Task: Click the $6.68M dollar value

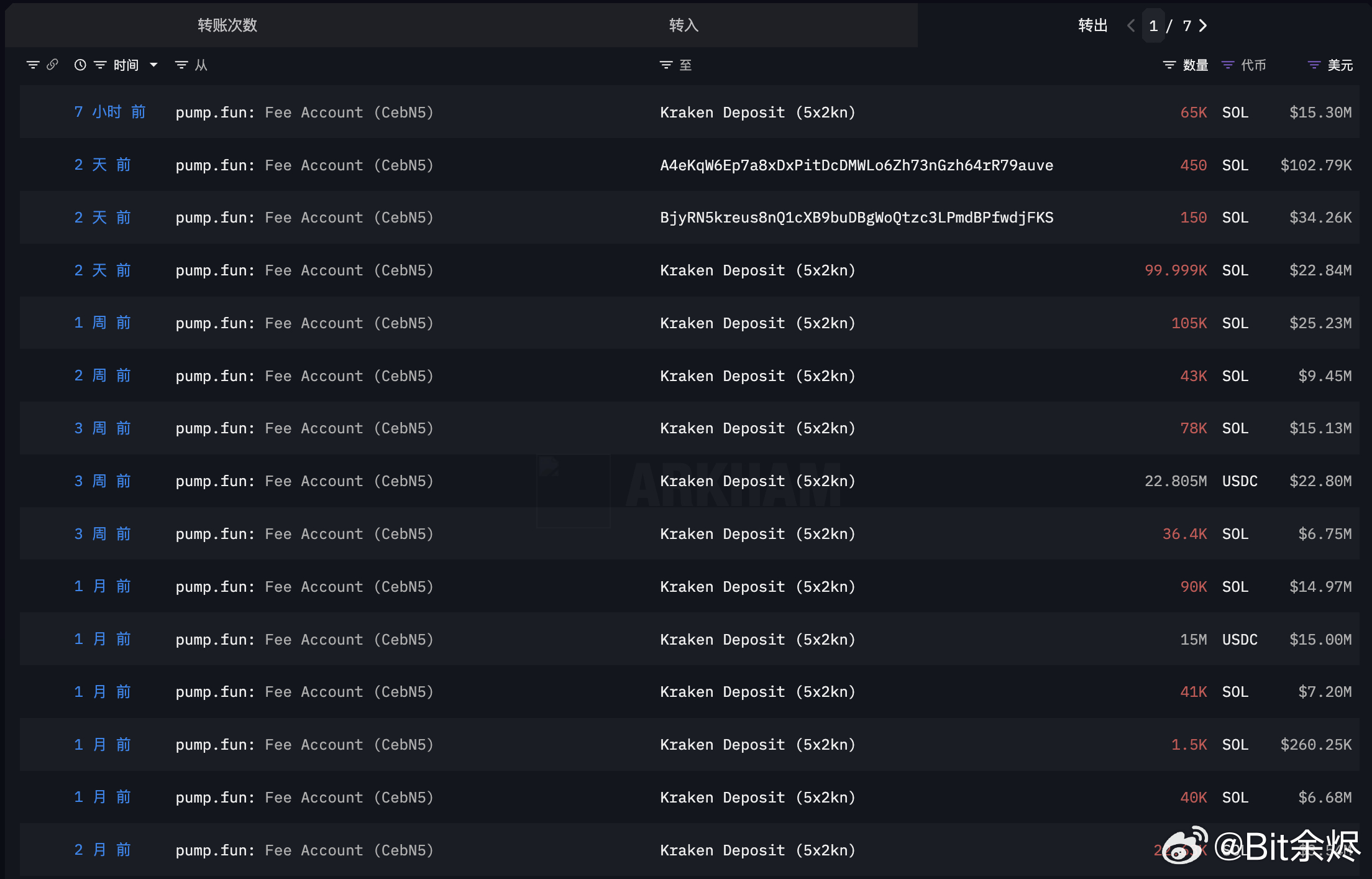Action: (x=1325, y=798)
